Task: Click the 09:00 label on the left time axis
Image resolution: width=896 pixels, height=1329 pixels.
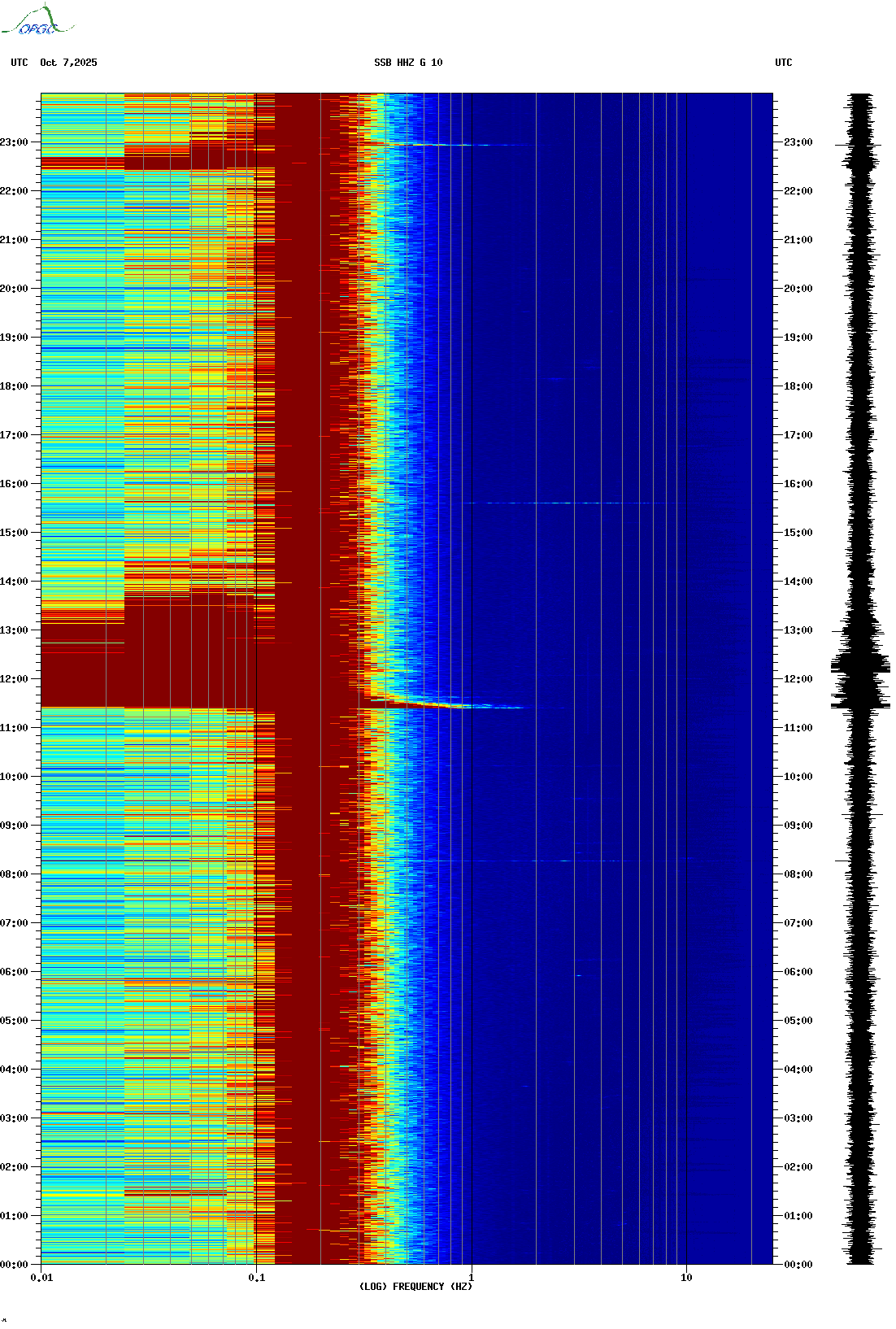Action: coord(14,826)
